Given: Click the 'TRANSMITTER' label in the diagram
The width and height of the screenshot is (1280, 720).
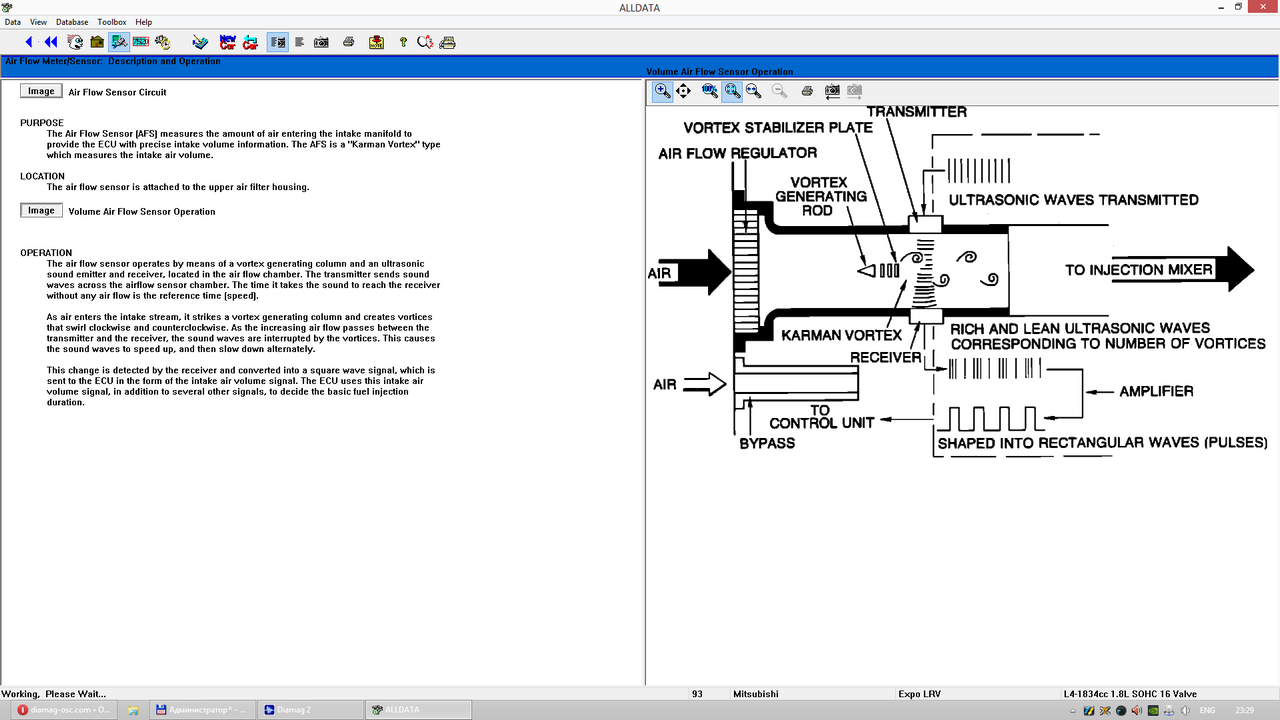Looking at the screenshot, I should pos(917,111).
